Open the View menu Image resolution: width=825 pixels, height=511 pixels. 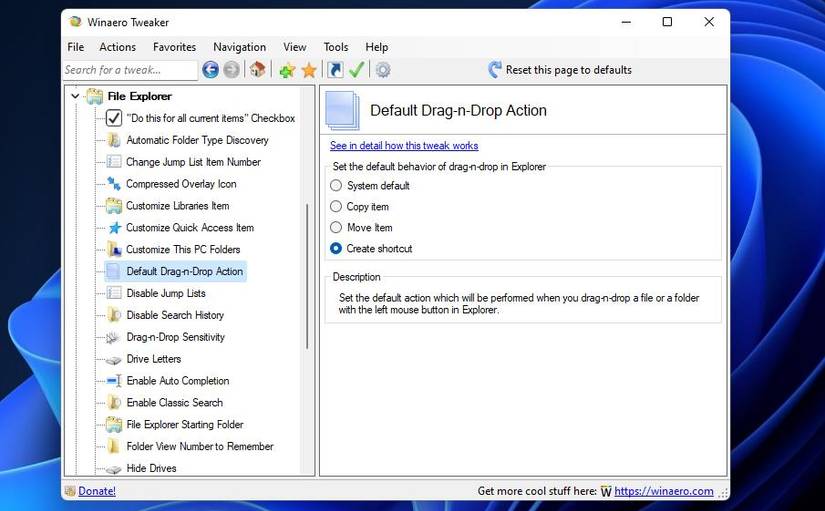click(x=295, y=47)
